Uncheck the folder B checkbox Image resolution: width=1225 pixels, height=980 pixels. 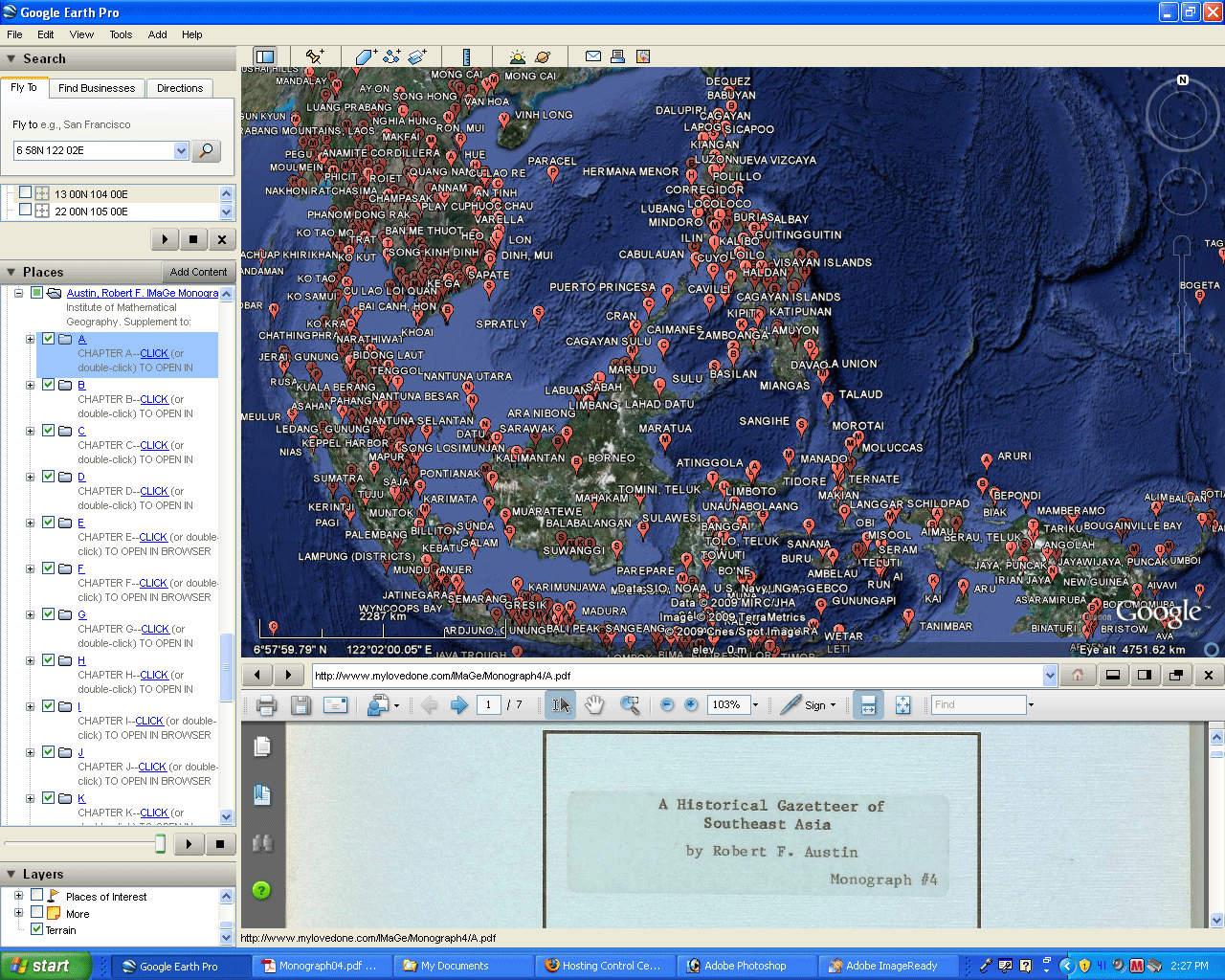48,385
